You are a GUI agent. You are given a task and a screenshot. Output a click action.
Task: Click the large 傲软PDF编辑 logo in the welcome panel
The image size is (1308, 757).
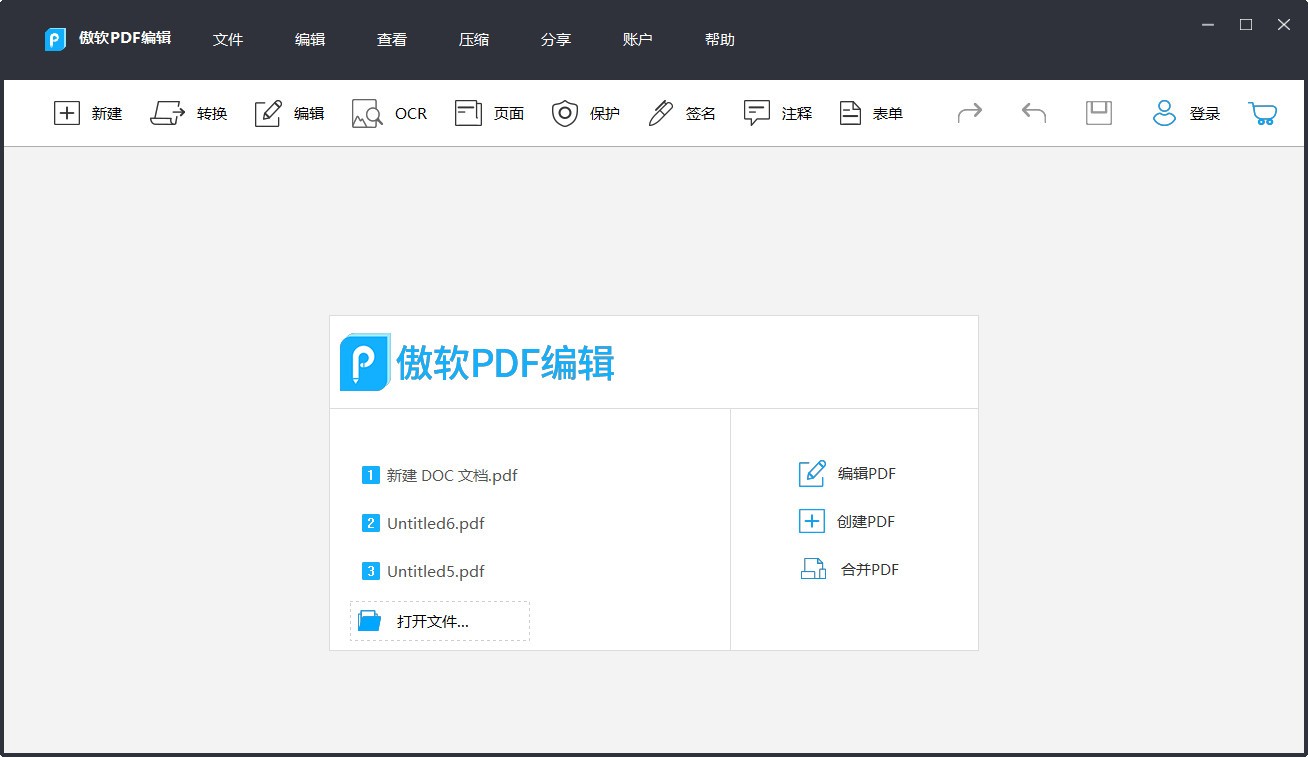[478, 362]
